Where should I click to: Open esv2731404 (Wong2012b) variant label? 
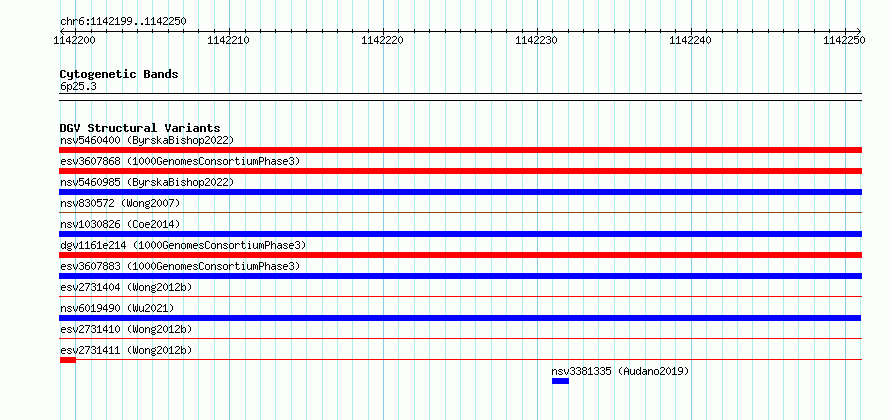coord(126,287)
